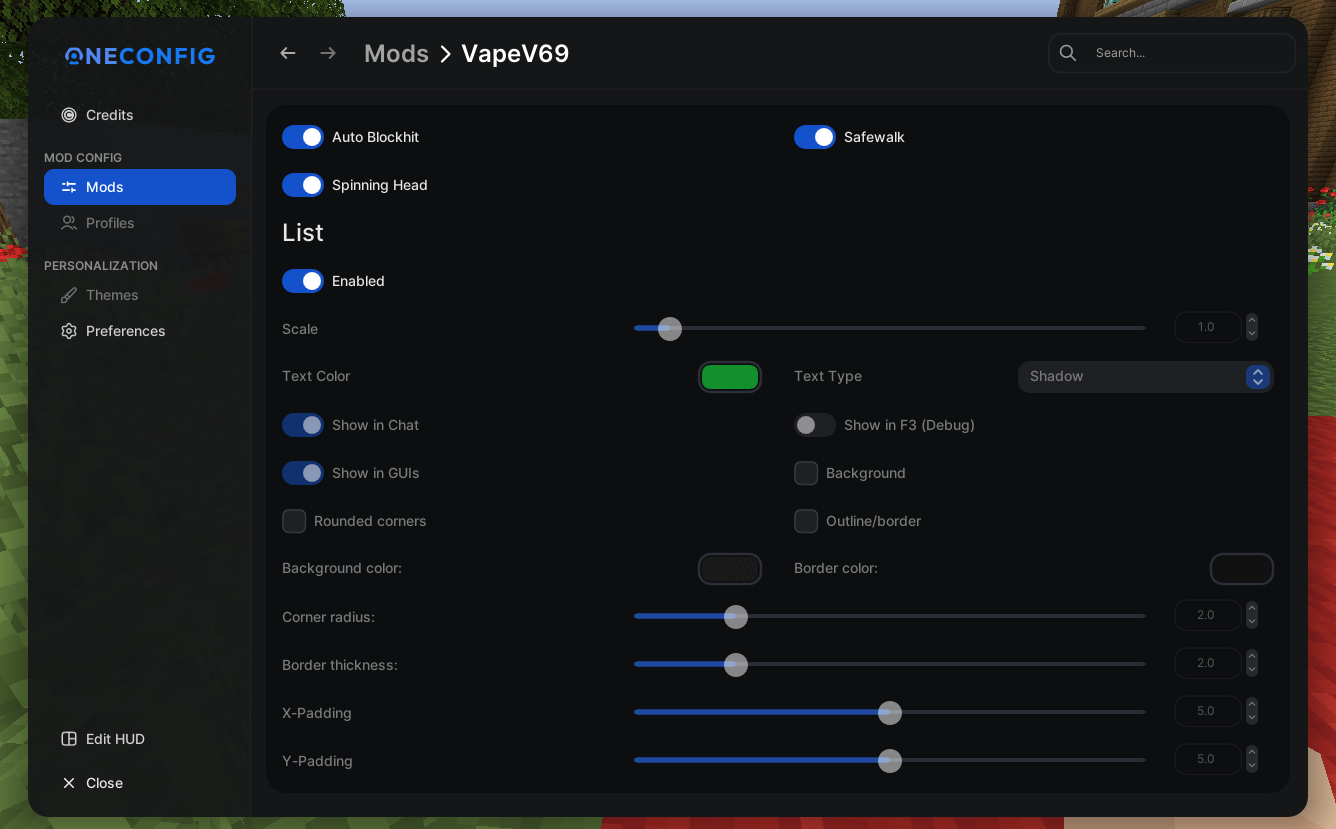Click the OneConfig logo
1336x829 pixels.
click(x=140, y=56)
